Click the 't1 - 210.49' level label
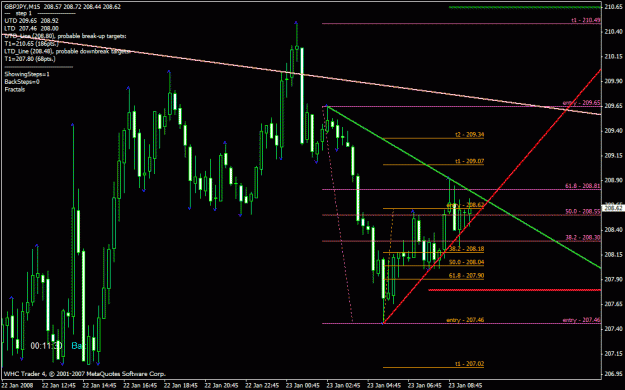 pyautogui.click(x=586, y=20)
